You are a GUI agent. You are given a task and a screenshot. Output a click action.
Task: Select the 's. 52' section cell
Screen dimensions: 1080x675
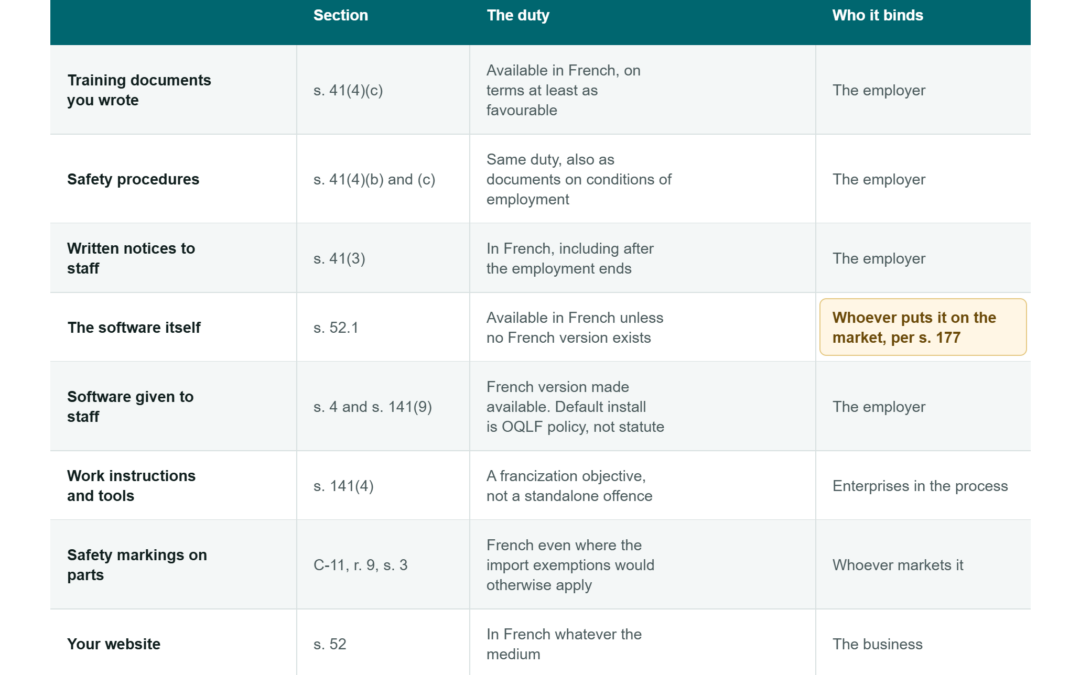coord(330,644)
